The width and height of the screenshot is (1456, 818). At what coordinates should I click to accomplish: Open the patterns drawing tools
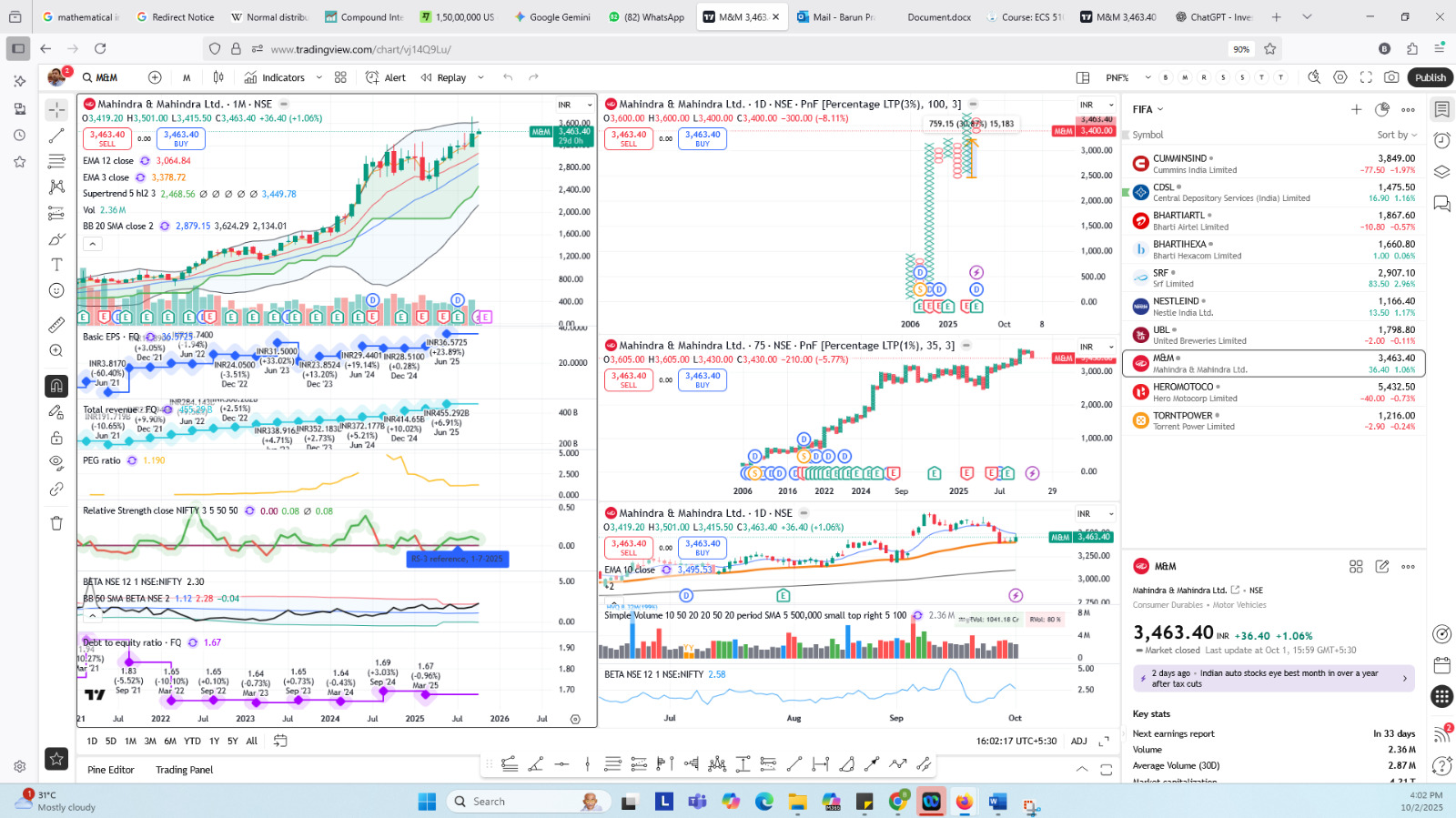[x=56, y=187]
